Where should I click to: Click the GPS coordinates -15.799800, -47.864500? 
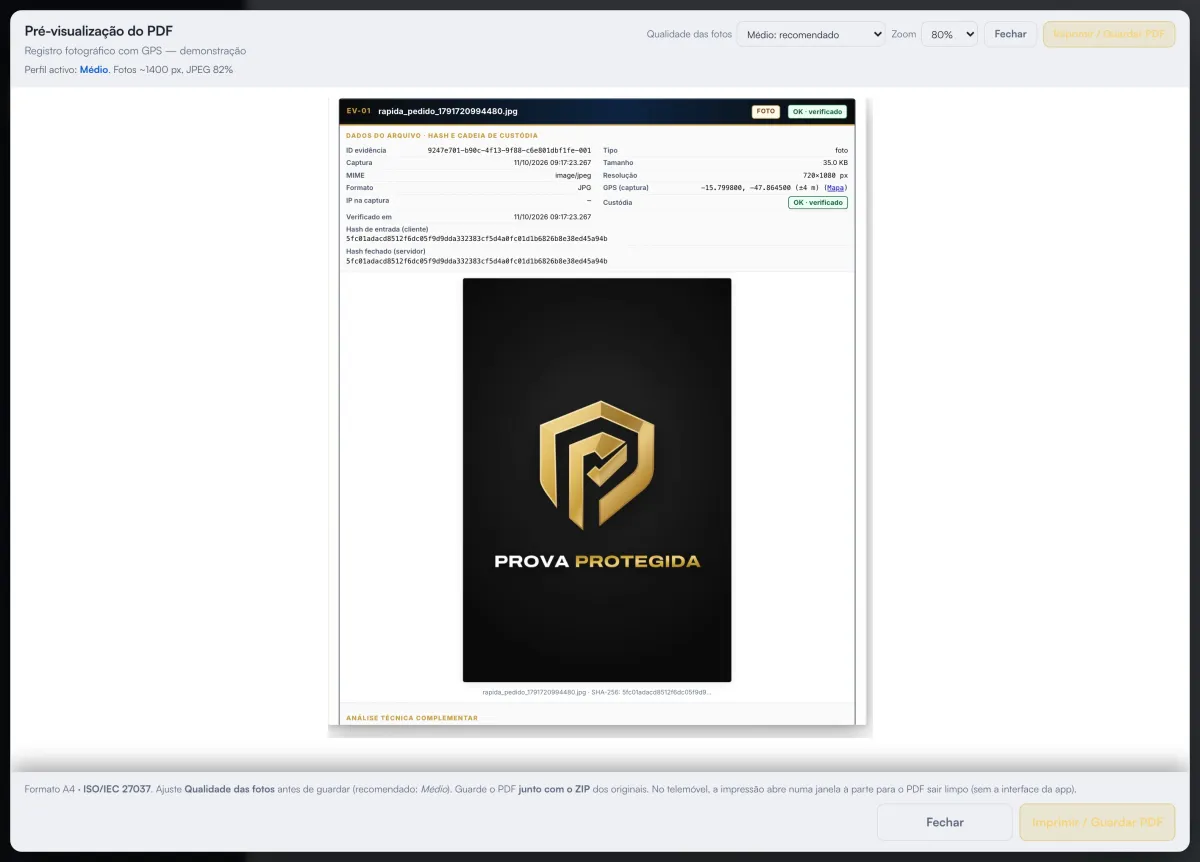(x=746, y=188)
